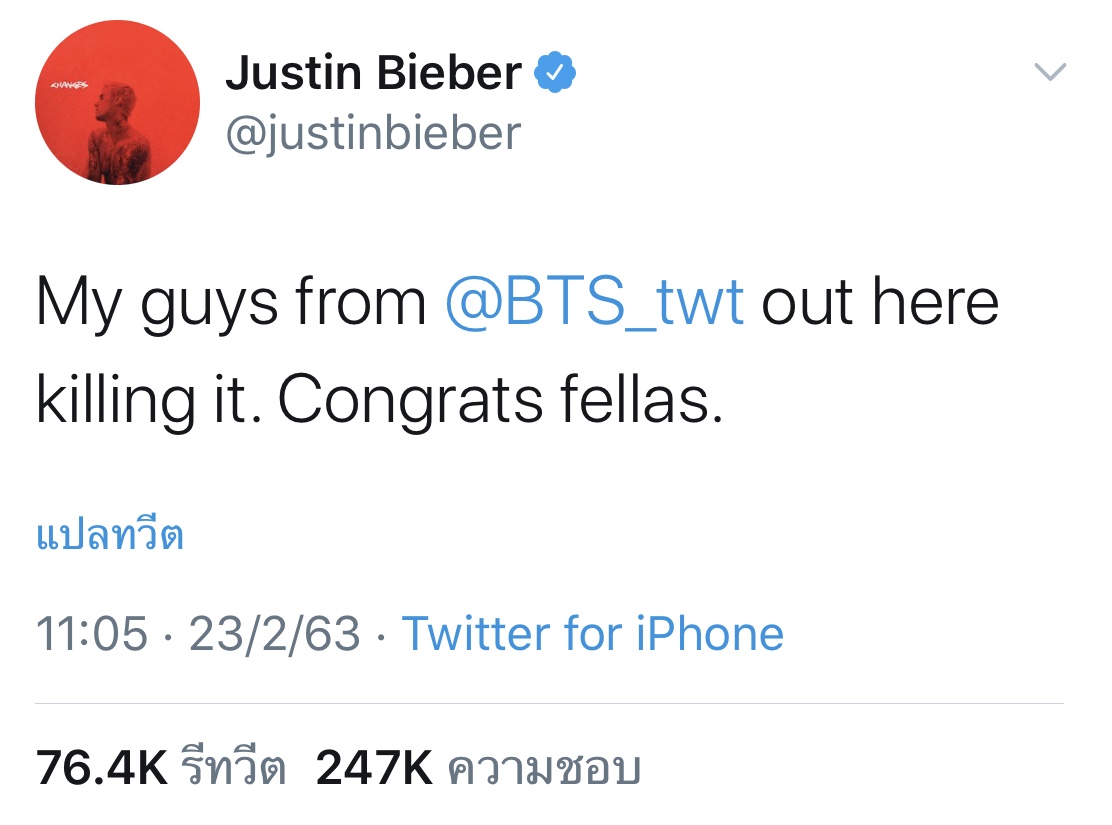View the 247K likes number
1112x825 pixels.
(374, 769)
